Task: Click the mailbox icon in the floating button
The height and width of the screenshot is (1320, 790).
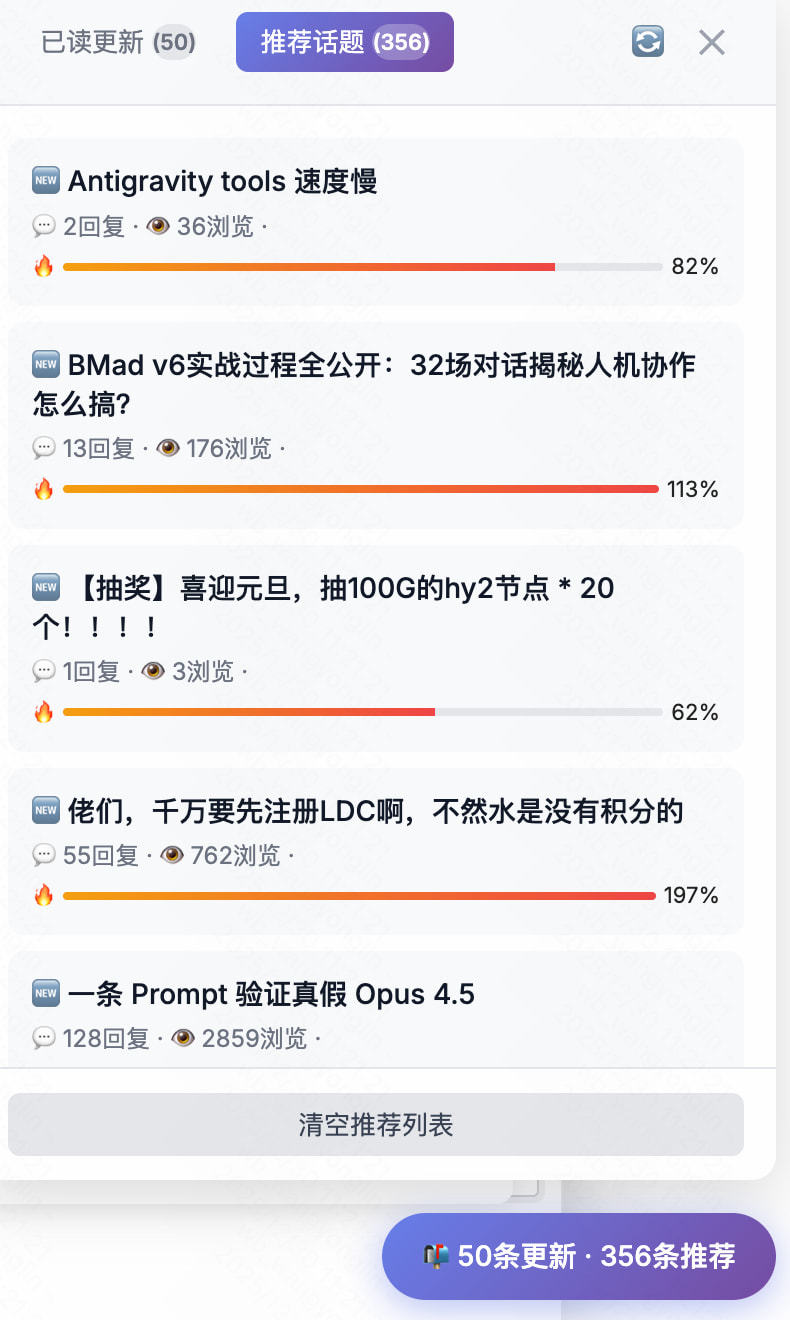Action: (x=436, y=1257)
